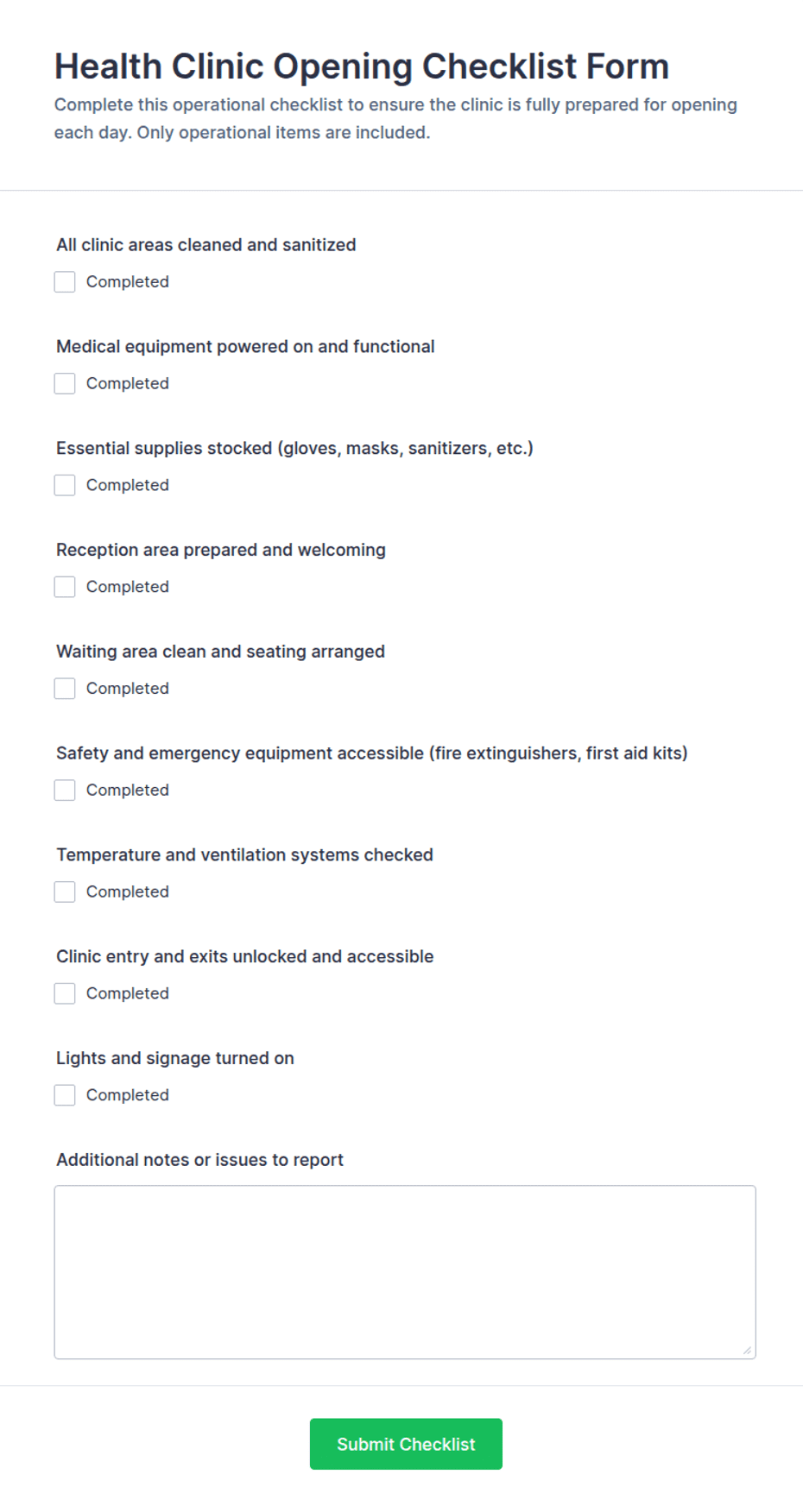
Task: Click the 'Clinic entry and exits unlocked' question label
Action: [245, 956]
